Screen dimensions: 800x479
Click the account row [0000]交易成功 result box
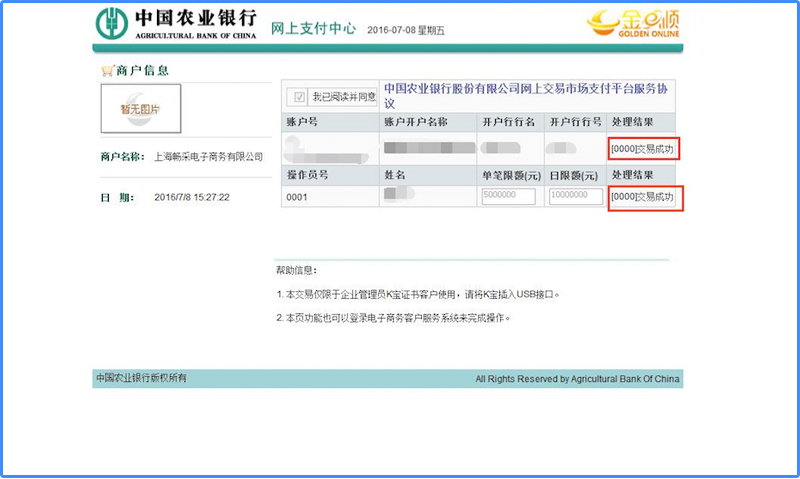pos(643,149)
